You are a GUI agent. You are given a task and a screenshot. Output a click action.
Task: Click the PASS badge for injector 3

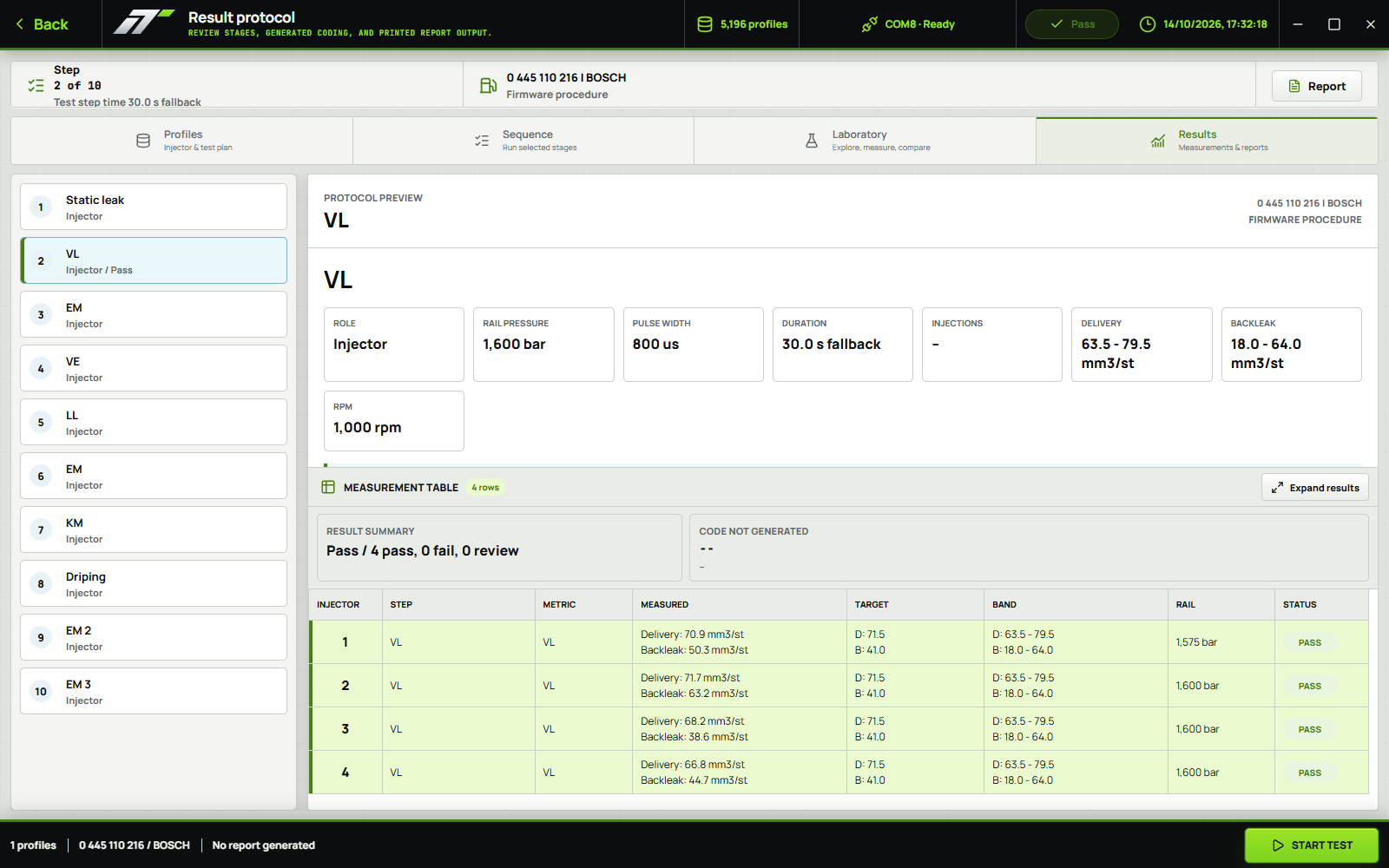(1310, 729)
